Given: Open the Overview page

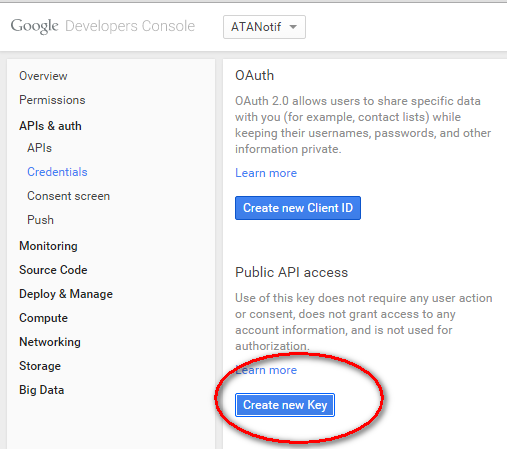Looking at the screenshot, I should 43,76.
